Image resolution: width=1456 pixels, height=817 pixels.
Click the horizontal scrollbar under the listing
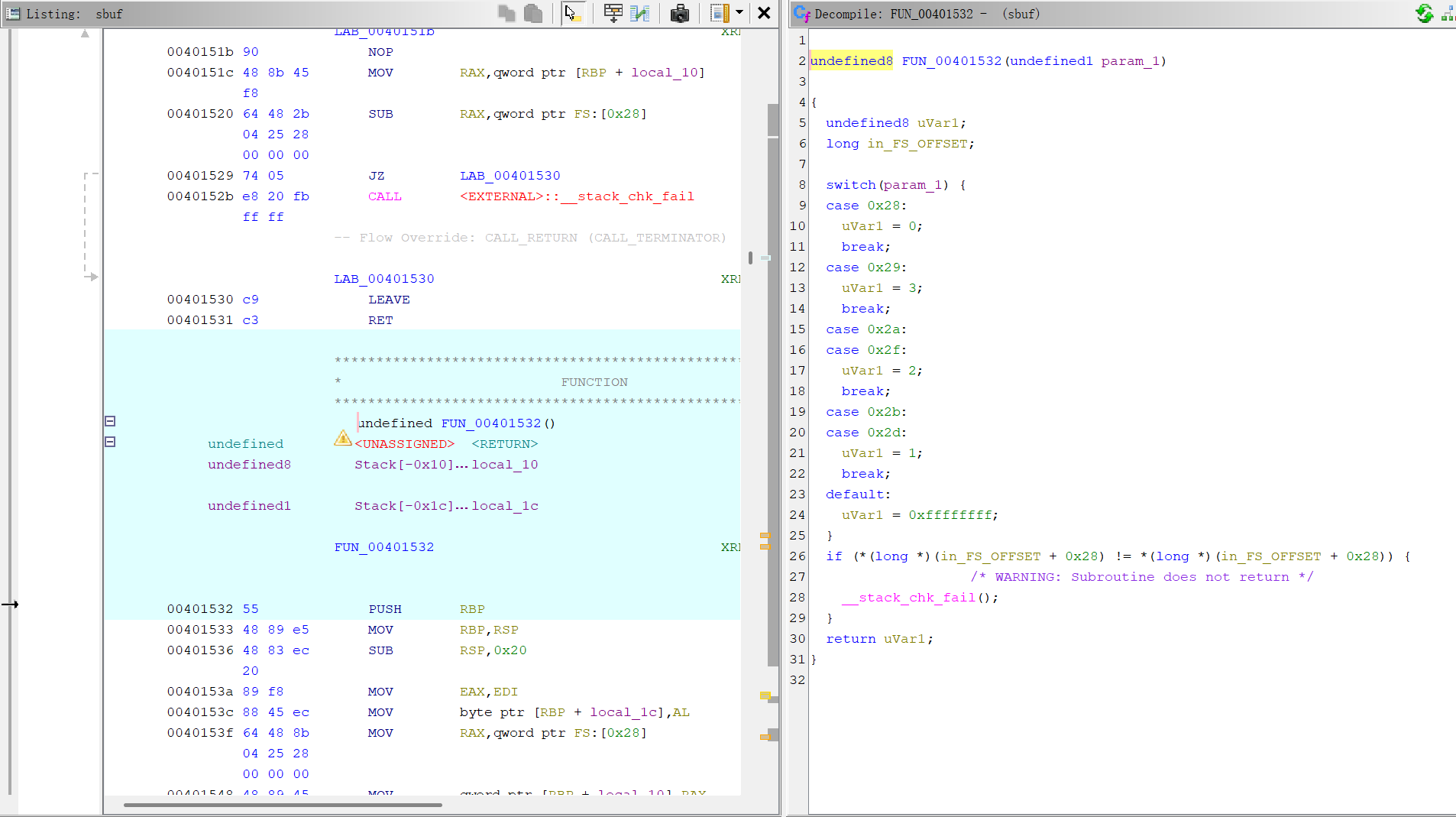(x=283, y=805)
